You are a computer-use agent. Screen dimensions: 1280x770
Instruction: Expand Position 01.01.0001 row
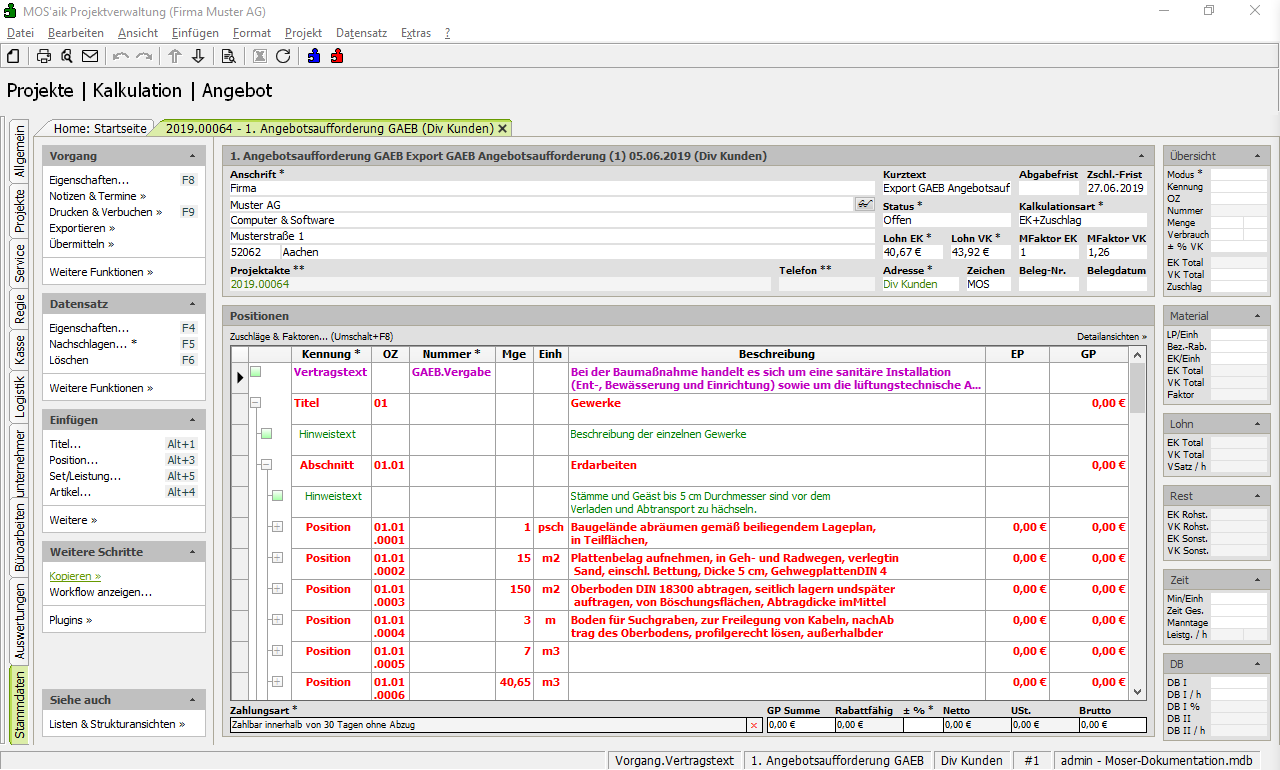pyautogui.click(x=277, y=527)
